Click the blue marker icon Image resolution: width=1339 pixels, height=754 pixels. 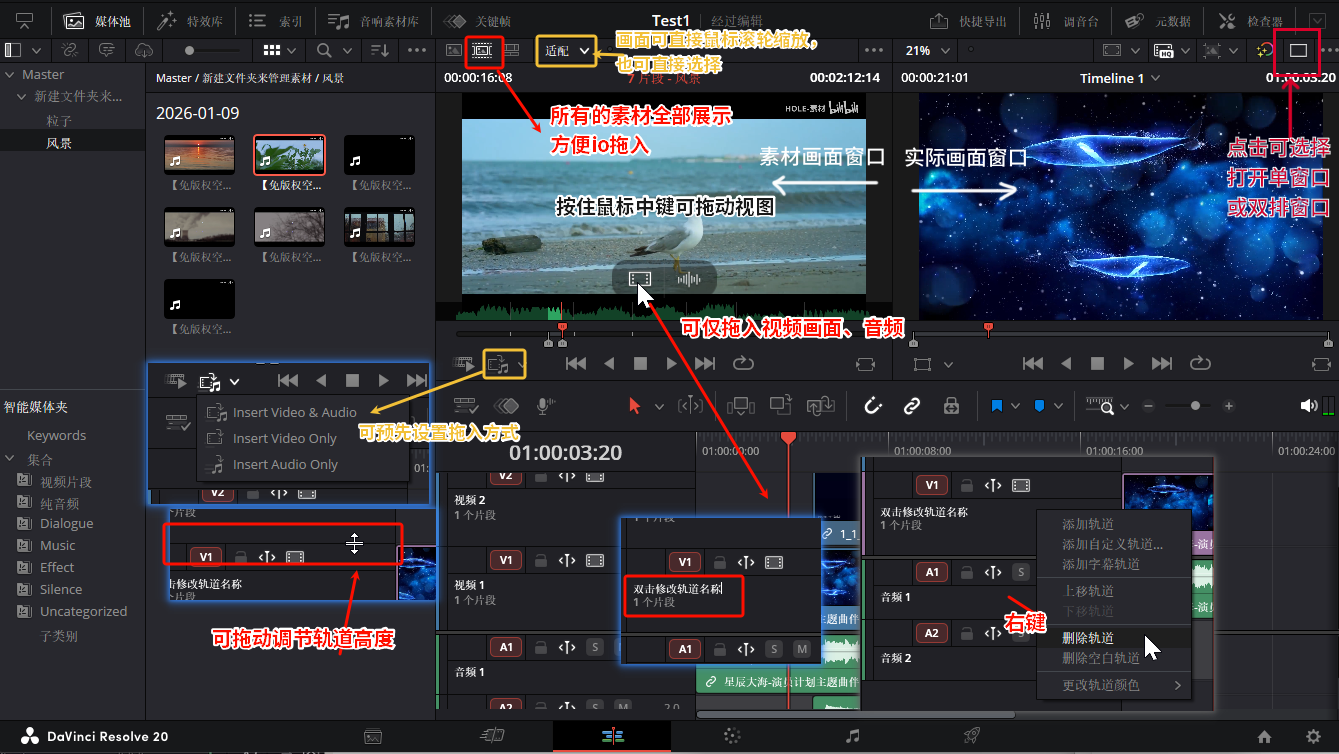[1039, 406]
